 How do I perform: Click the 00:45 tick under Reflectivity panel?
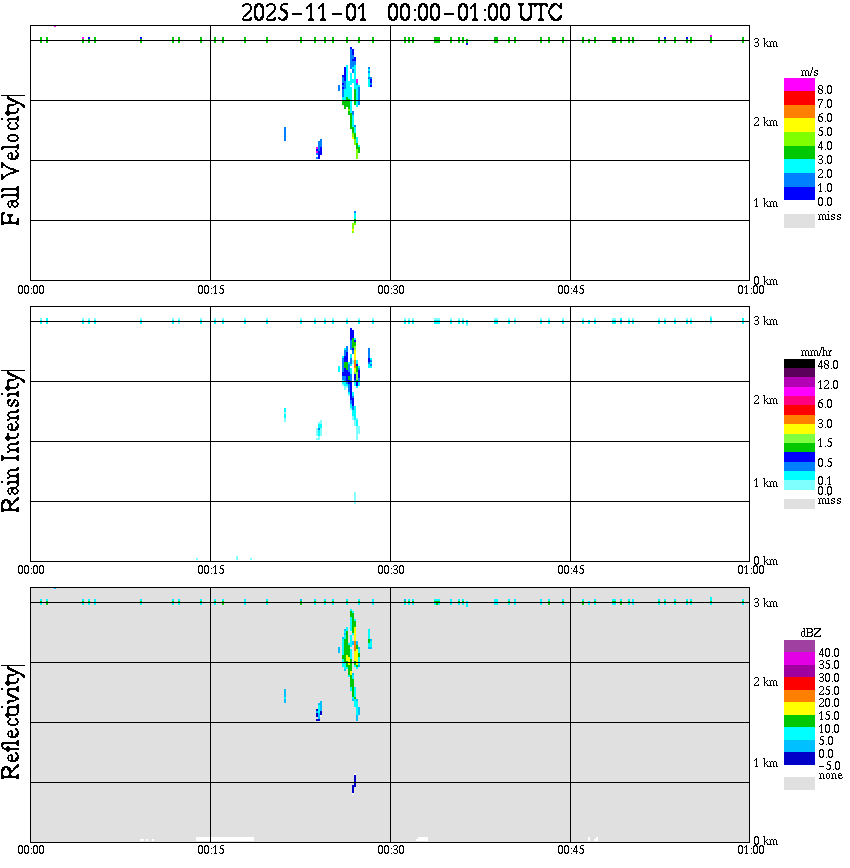pos(570,850)
